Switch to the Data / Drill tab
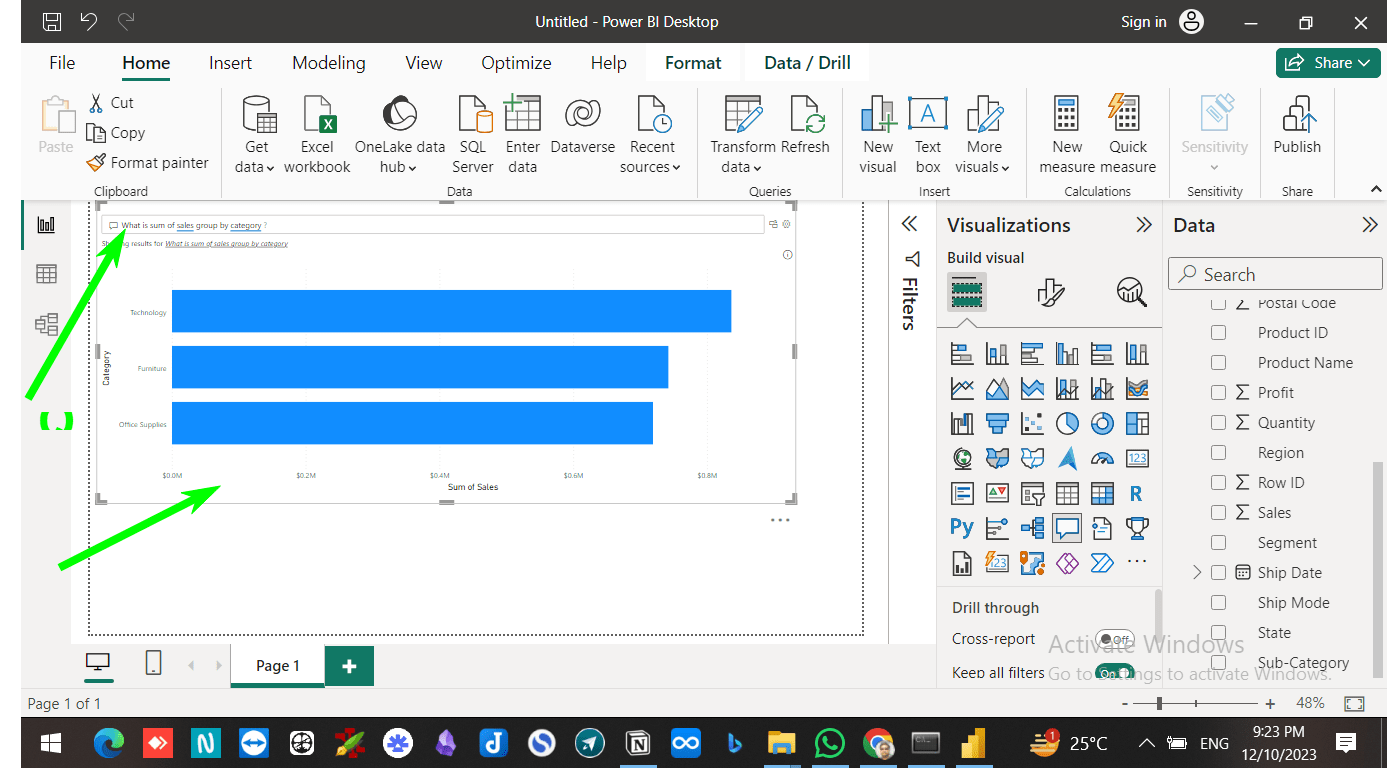The image size is (1387, 768). pos(807,63)
